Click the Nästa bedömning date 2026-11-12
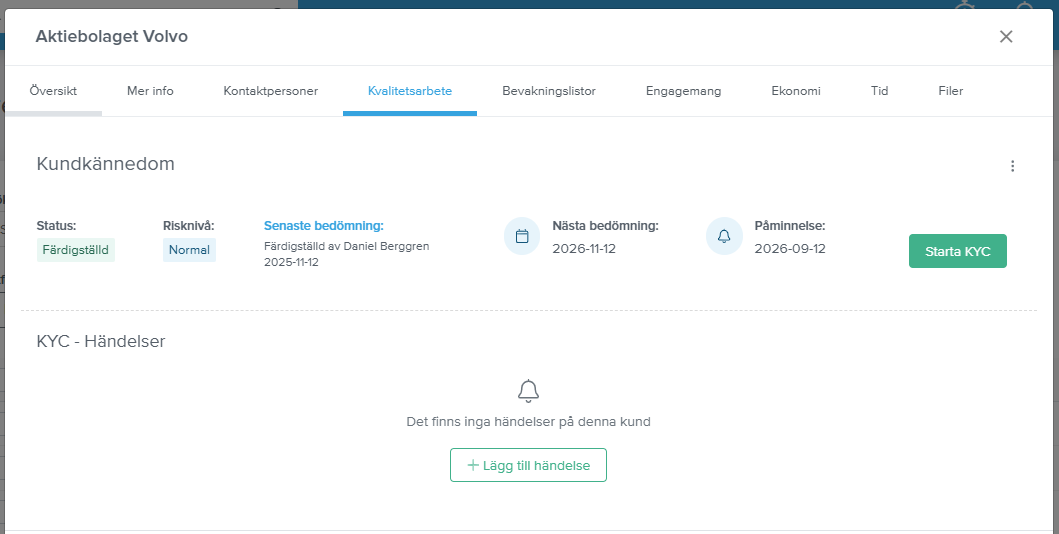1059x534 pixels. (x=584, y=249)
